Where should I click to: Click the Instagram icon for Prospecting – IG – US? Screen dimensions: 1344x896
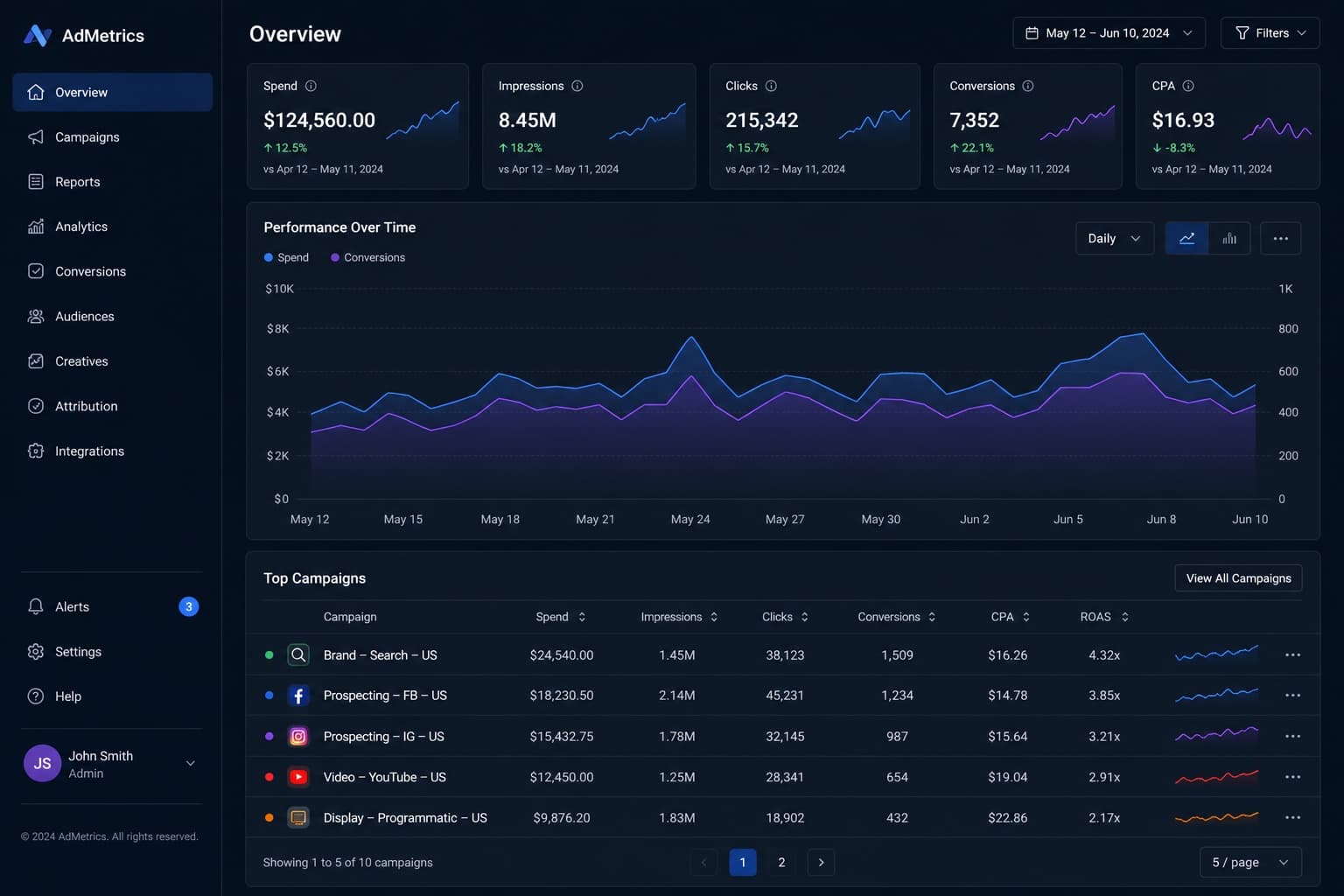point(298,737)
